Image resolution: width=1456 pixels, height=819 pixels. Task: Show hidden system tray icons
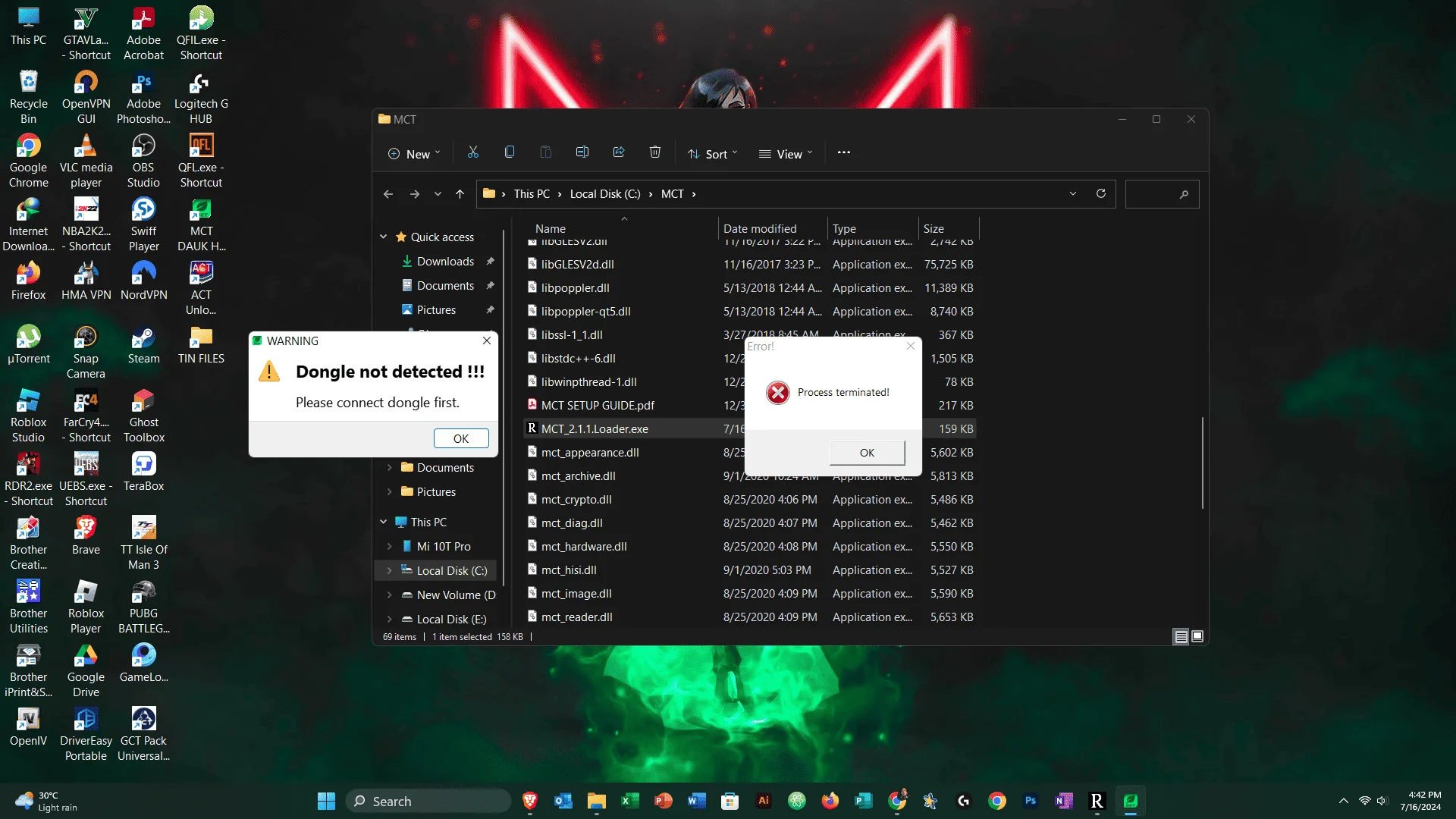click(x=1344, y=801)
